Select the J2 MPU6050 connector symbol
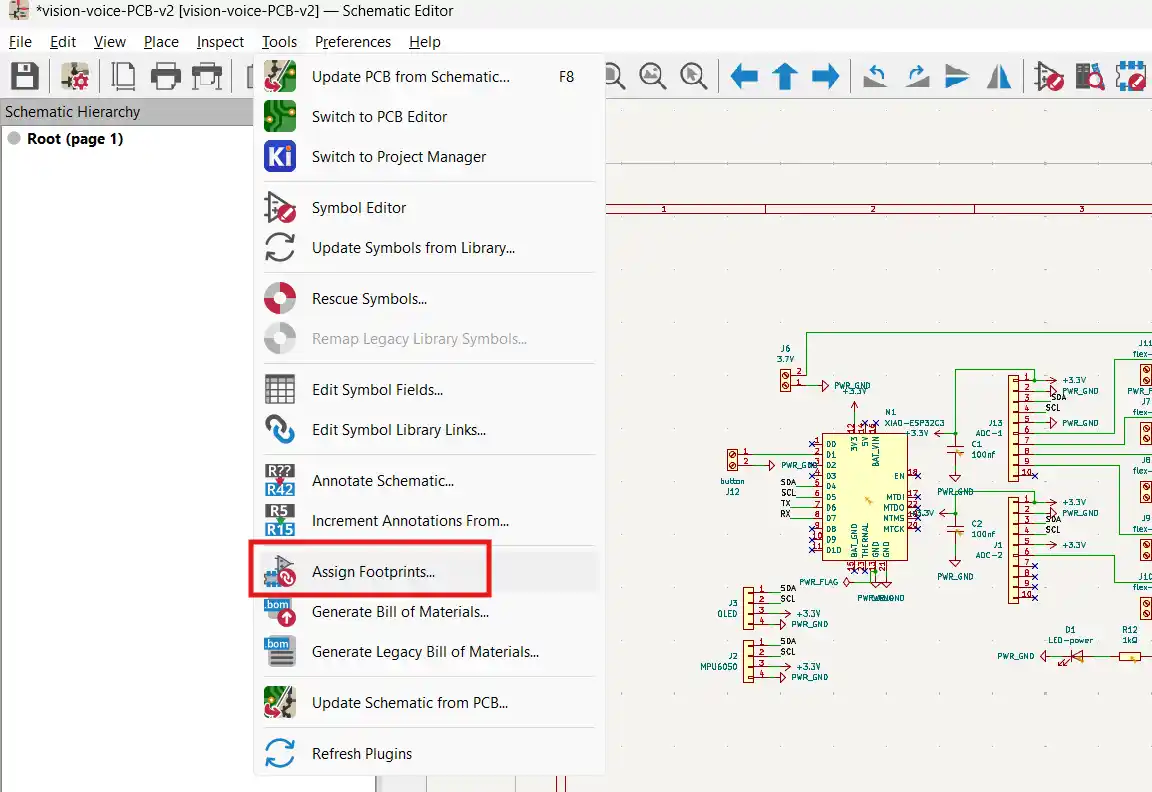 [748, 661]
